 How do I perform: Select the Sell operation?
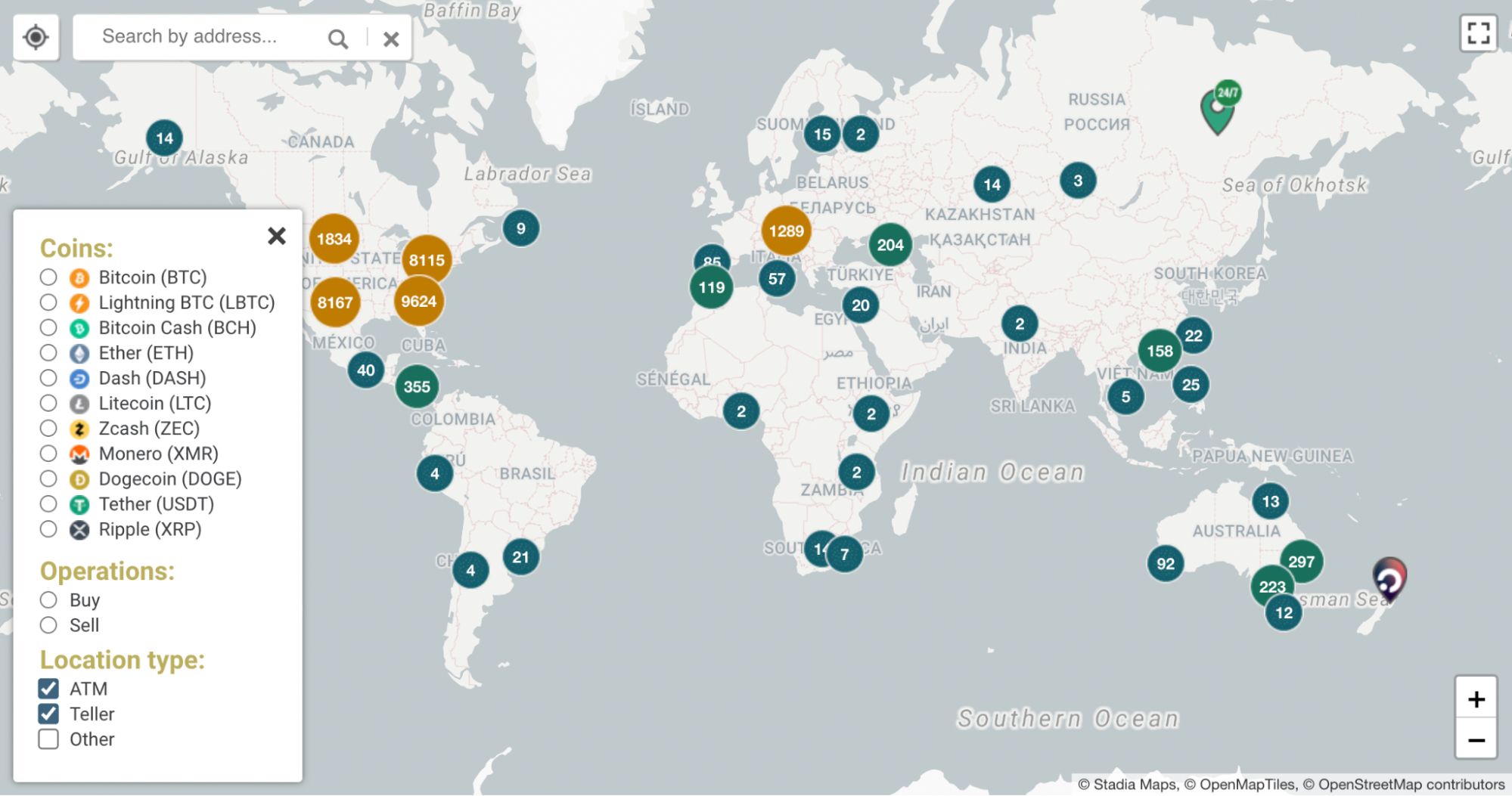(x=48, y=624)
